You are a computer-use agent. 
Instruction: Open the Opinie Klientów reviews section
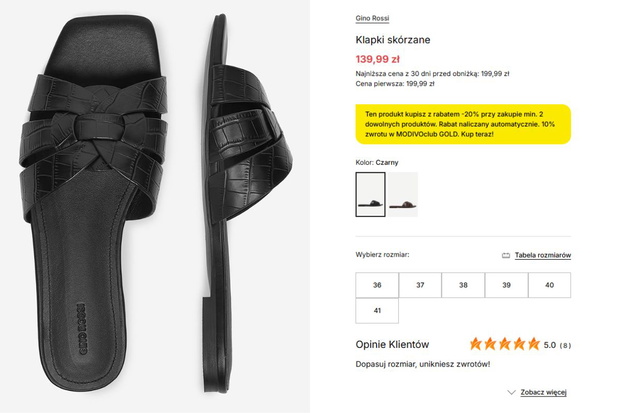click(392, 345)
